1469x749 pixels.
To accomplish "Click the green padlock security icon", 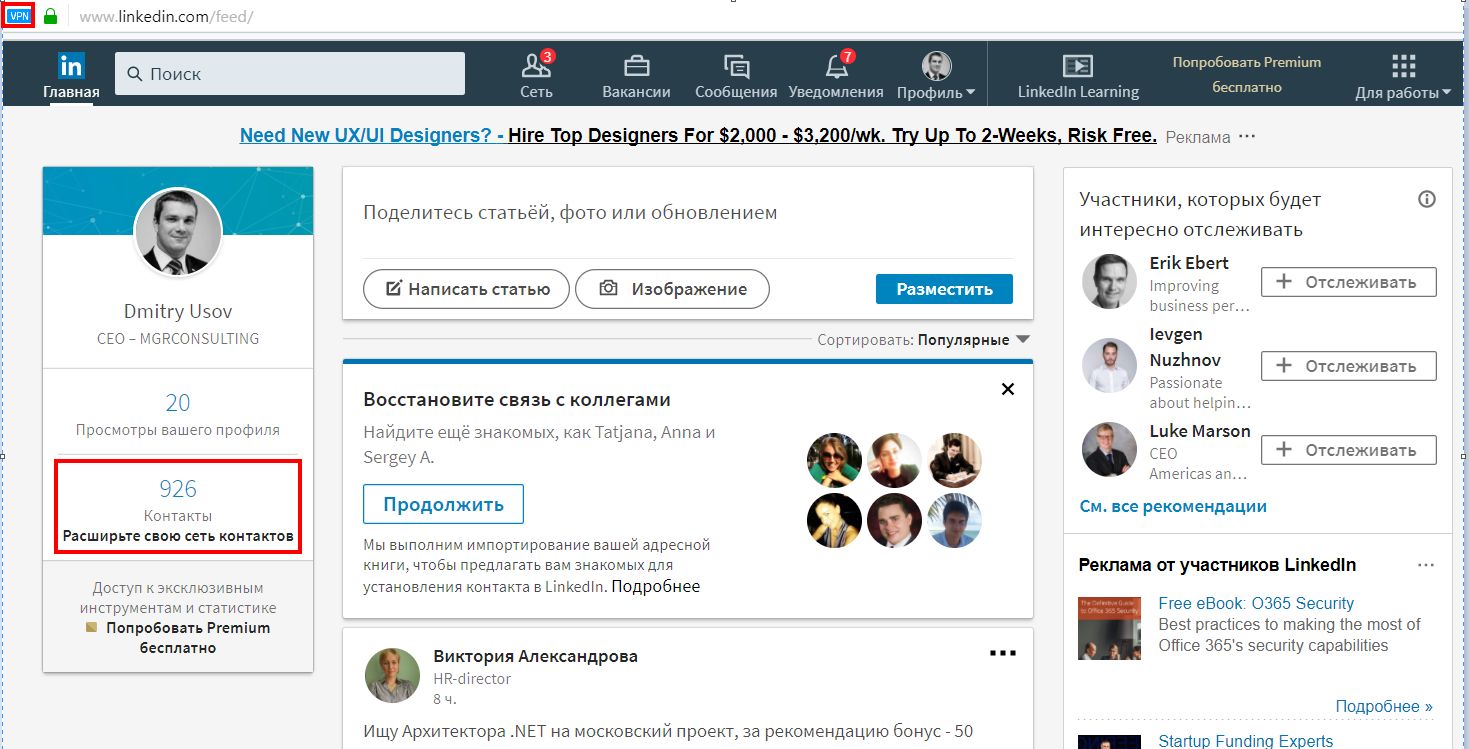I will click(51, 16).
